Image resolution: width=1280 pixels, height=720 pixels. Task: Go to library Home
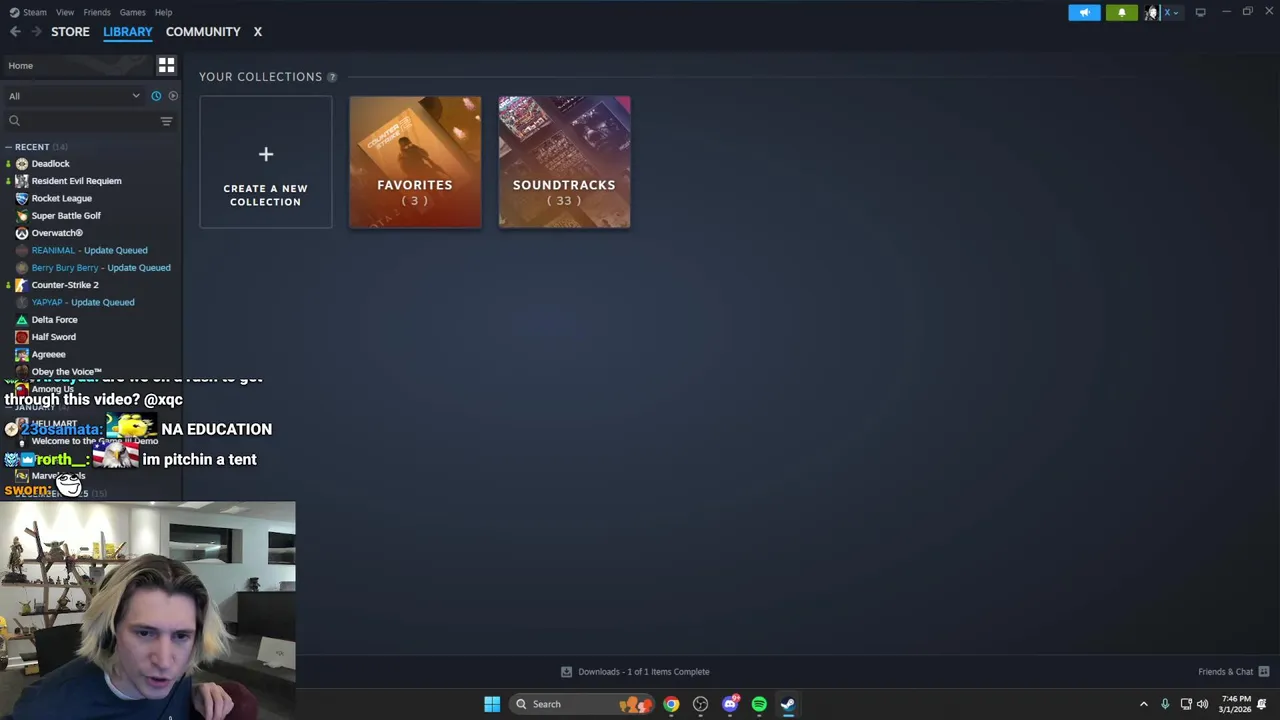[x=78, y=66]
